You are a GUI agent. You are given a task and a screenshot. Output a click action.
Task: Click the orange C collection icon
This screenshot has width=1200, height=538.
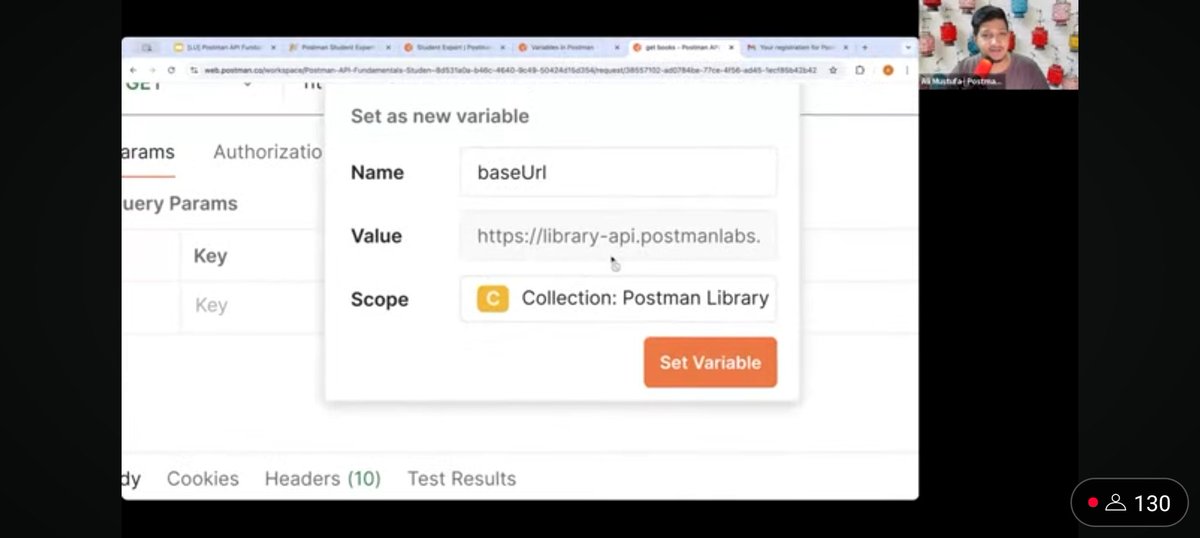pos(493,298)
